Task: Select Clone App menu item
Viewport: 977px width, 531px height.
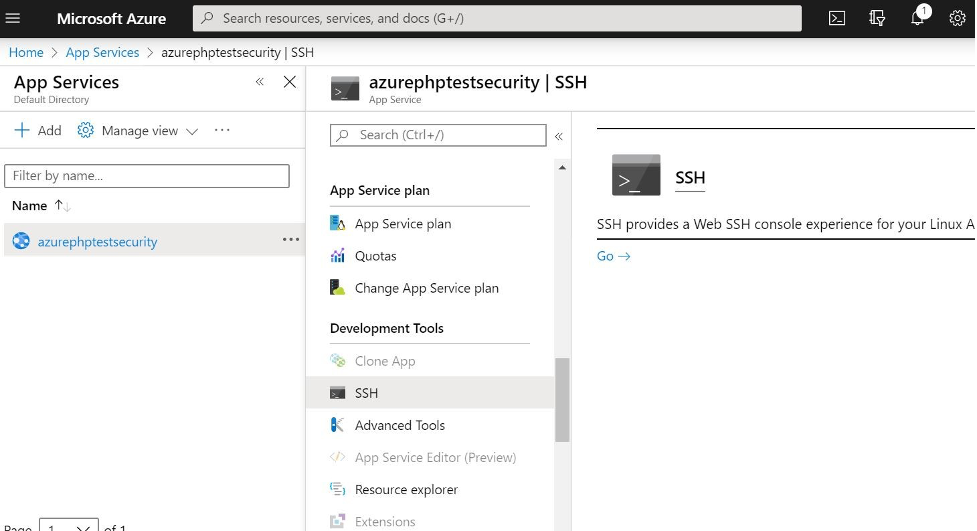Action: pos(385,361)
